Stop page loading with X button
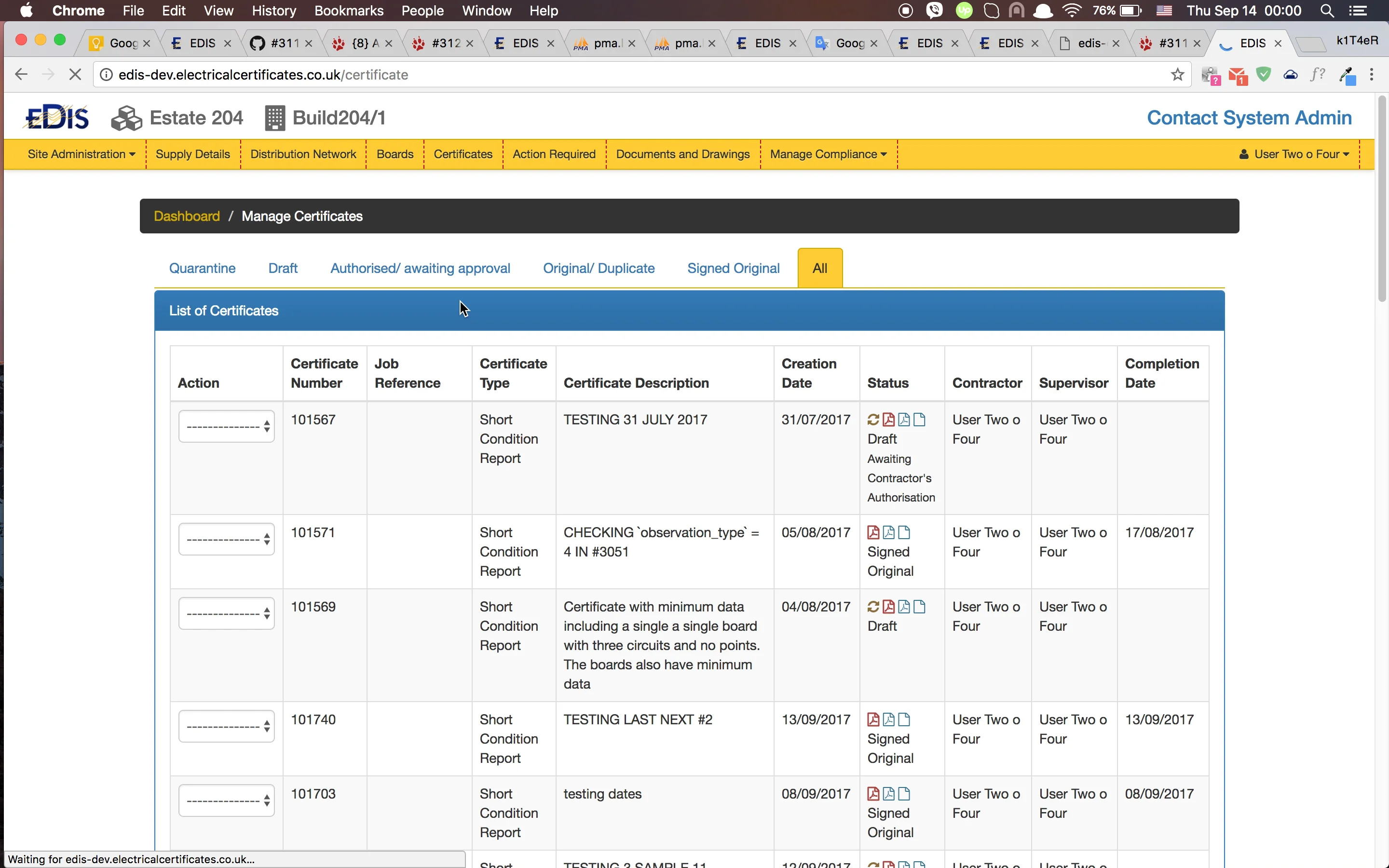 (x=75, y=75)
